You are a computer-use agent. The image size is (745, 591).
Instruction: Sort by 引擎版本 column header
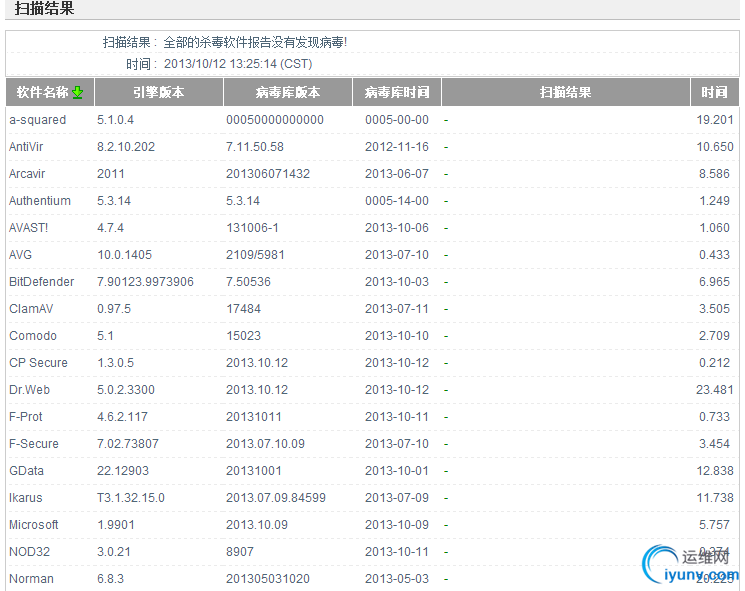tap(159, 92)
